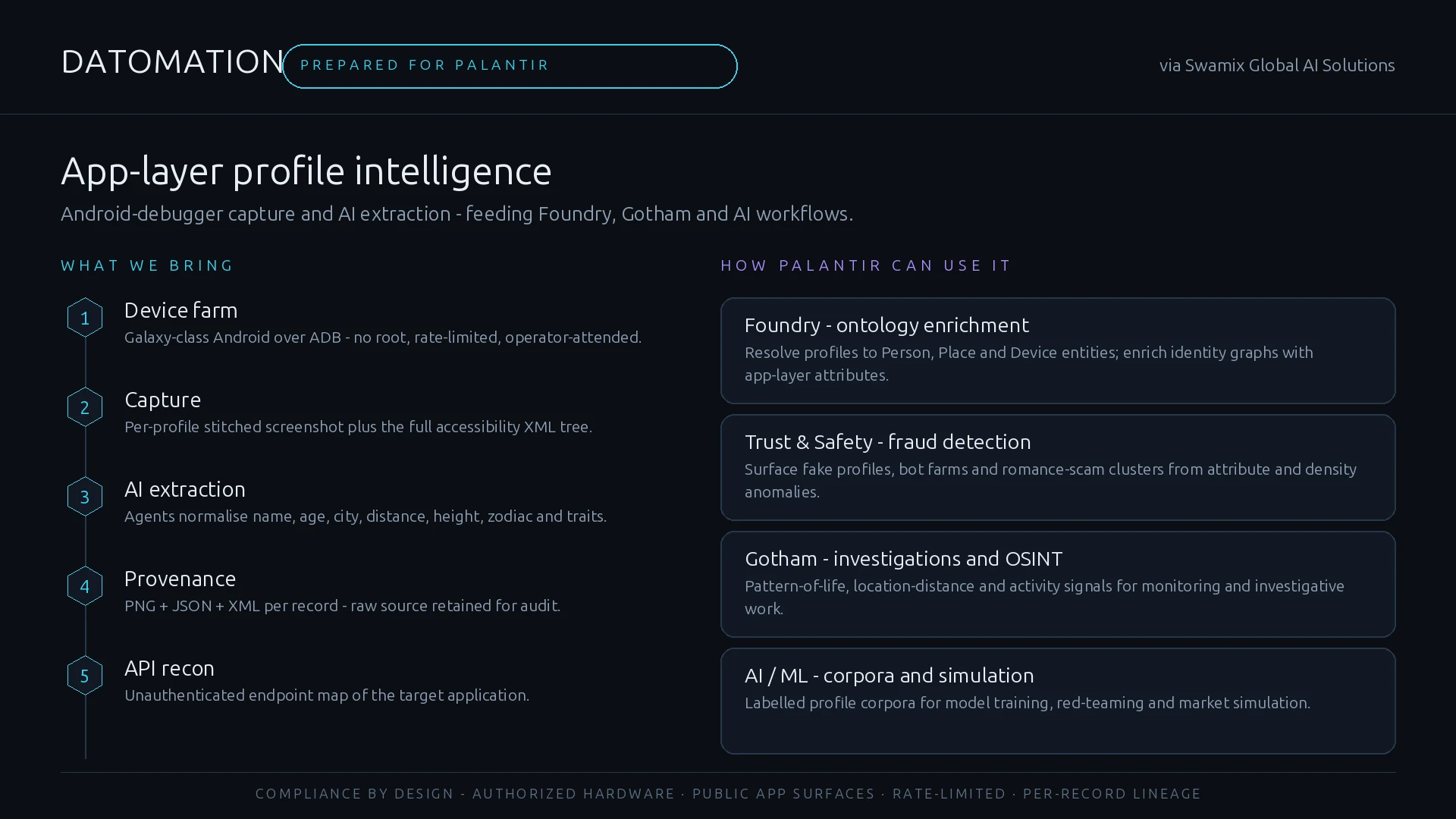Click 'PUBLIC APP SURFACES' in the footer
The height and width of the screenshot is (819, 1456).
783,794
